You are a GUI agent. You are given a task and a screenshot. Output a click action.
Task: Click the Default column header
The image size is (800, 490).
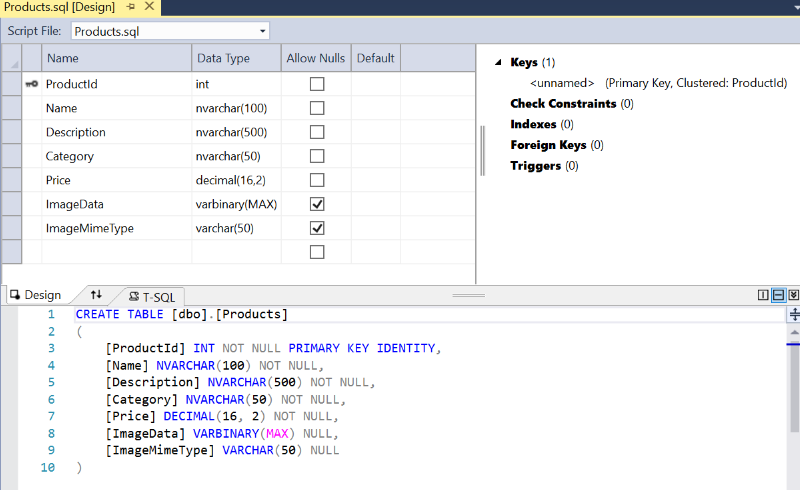376,58
